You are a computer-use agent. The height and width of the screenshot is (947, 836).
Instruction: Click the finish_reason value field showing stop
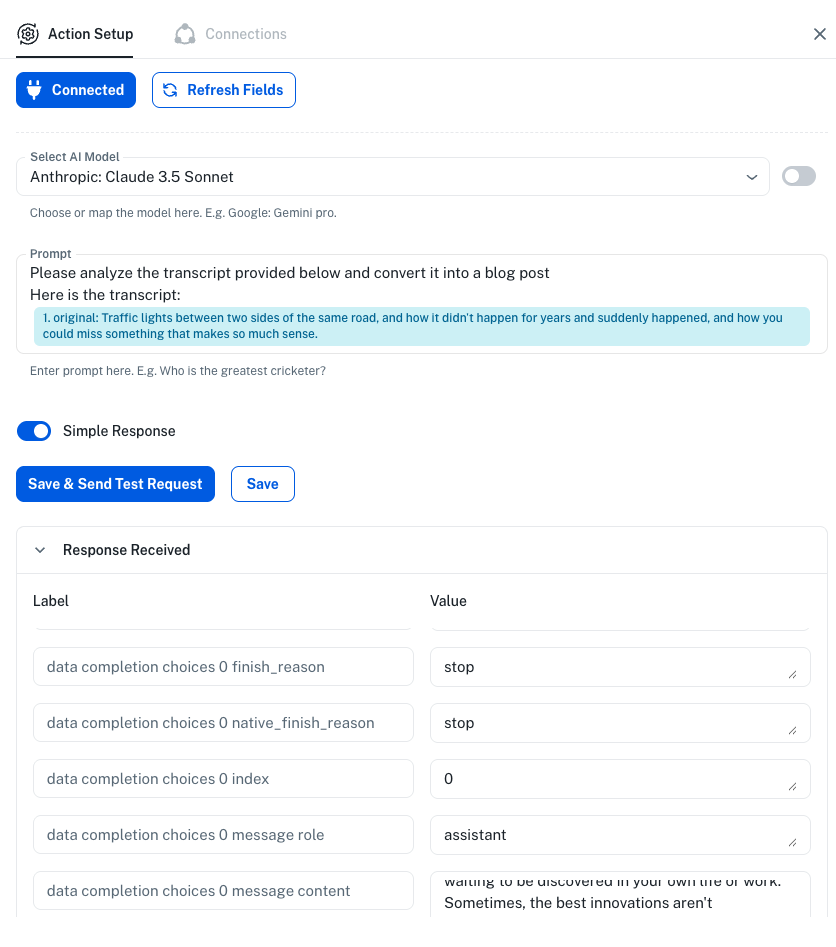click(610, 667)
